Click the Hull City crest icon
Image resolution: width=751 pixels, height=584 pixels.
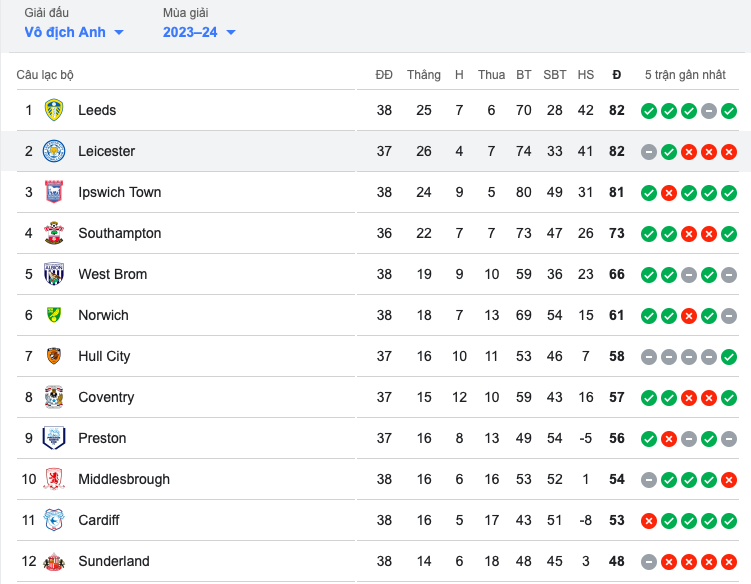(x=54, y=356)
